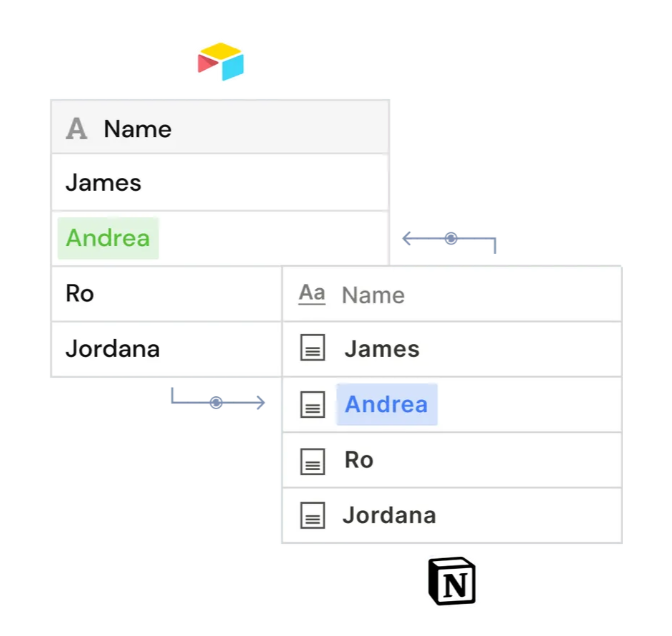Select the Notion Name column header
Image resolution: width=672 pixels, height=636 pixels.
[x=452, y=294]
